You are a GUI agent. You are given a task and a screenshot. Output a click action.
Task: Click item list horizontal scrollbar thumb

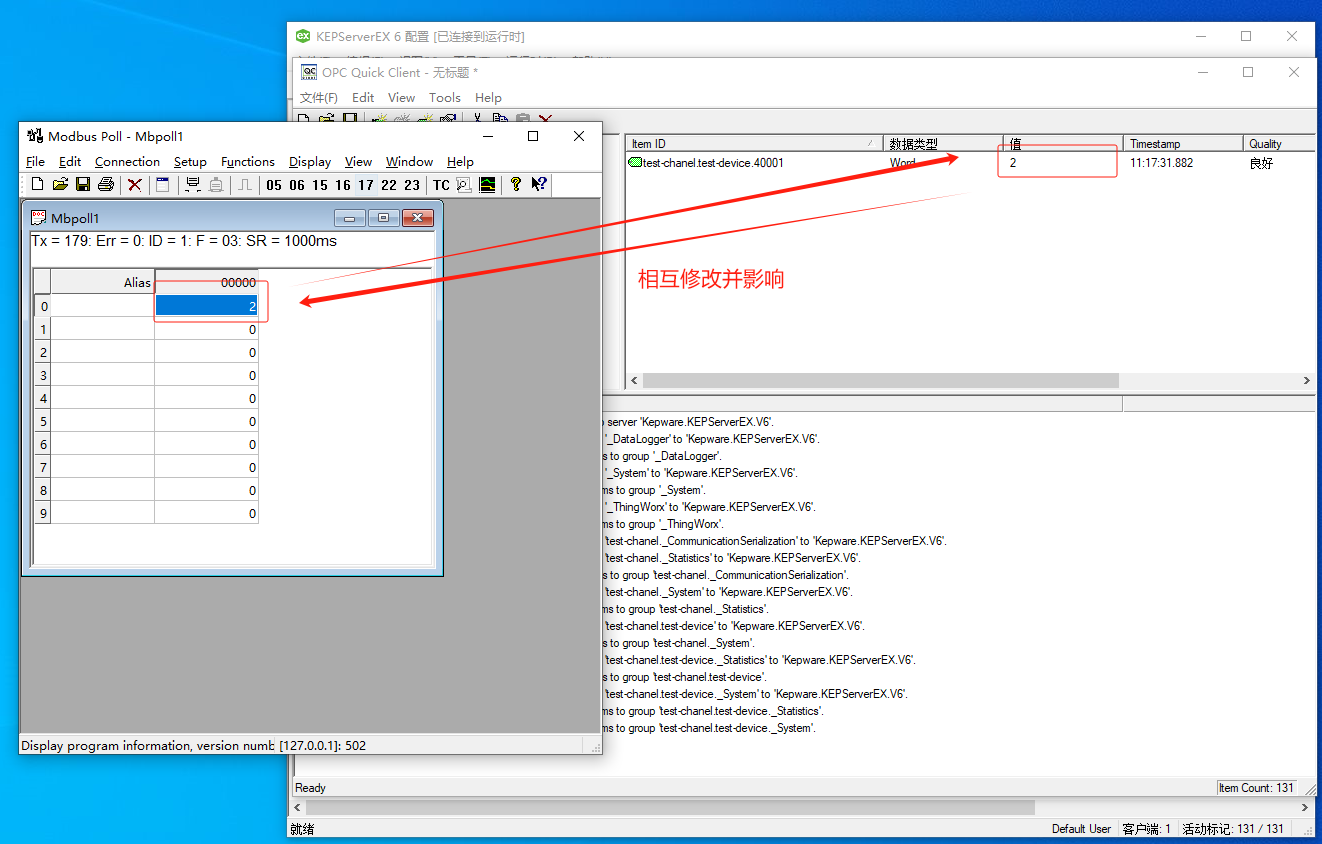[880, 381]
